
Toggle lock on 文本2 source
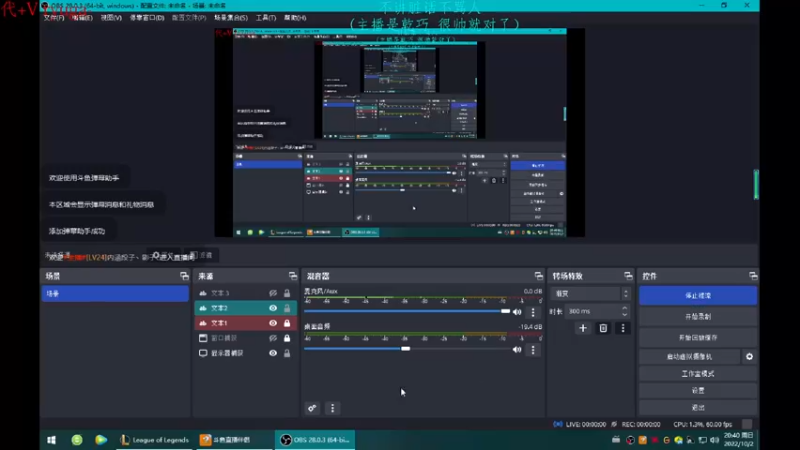[287, 308]
